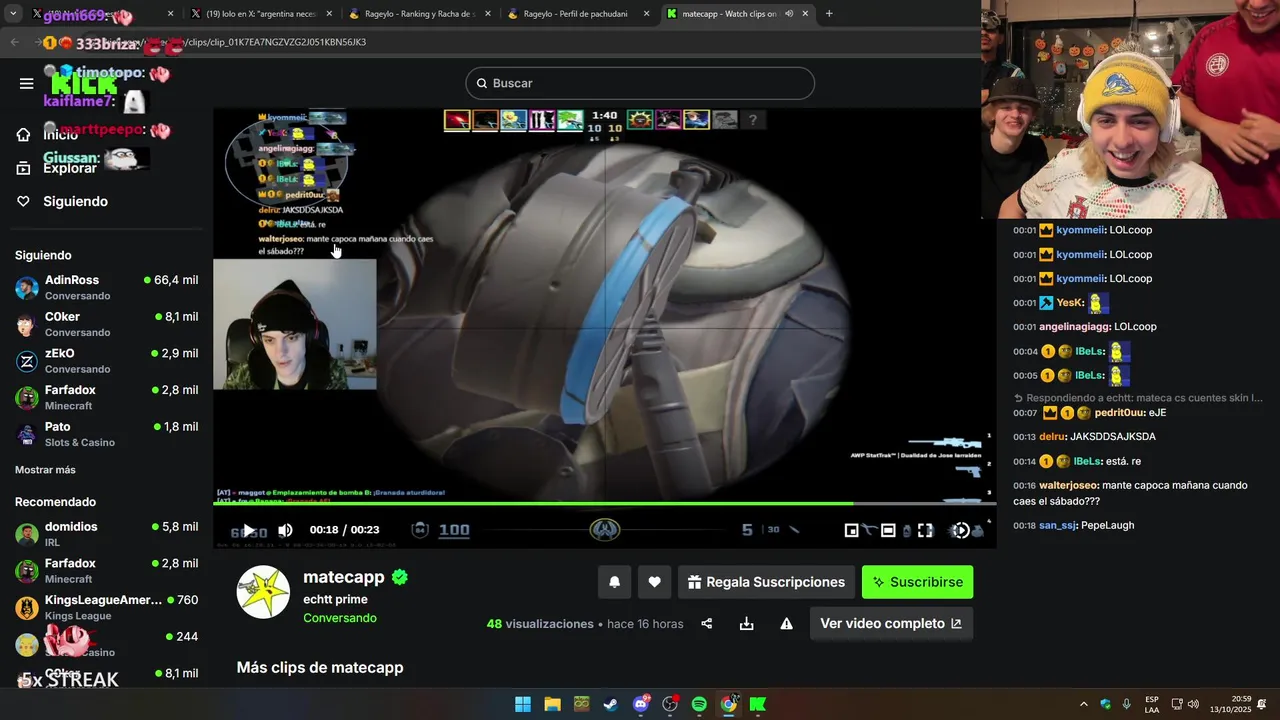Image resolution: width=1280 pixels, height=720 pixels.
Task: Switch to Rageylo - Perfil de pachudani tab
Action: point(577,14)
